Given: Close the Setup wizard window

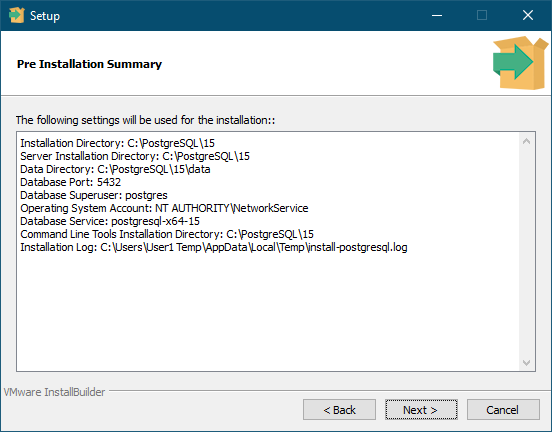Looking at the screenshot, I should coord(528,15).
